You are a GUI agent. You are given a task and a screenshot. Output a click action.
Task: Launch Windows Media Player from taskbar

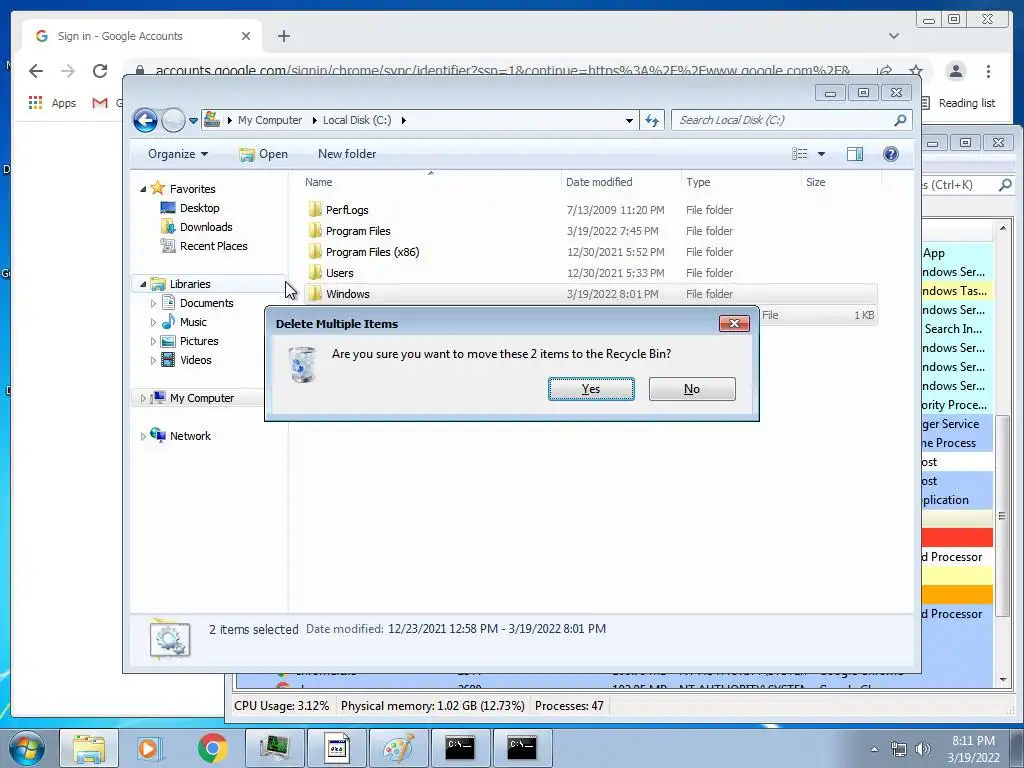click(x=149, y=748)
